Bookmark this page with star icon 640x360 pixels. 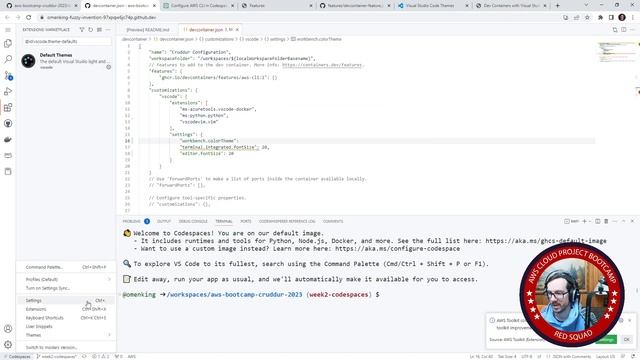click(x=587, y=18)
